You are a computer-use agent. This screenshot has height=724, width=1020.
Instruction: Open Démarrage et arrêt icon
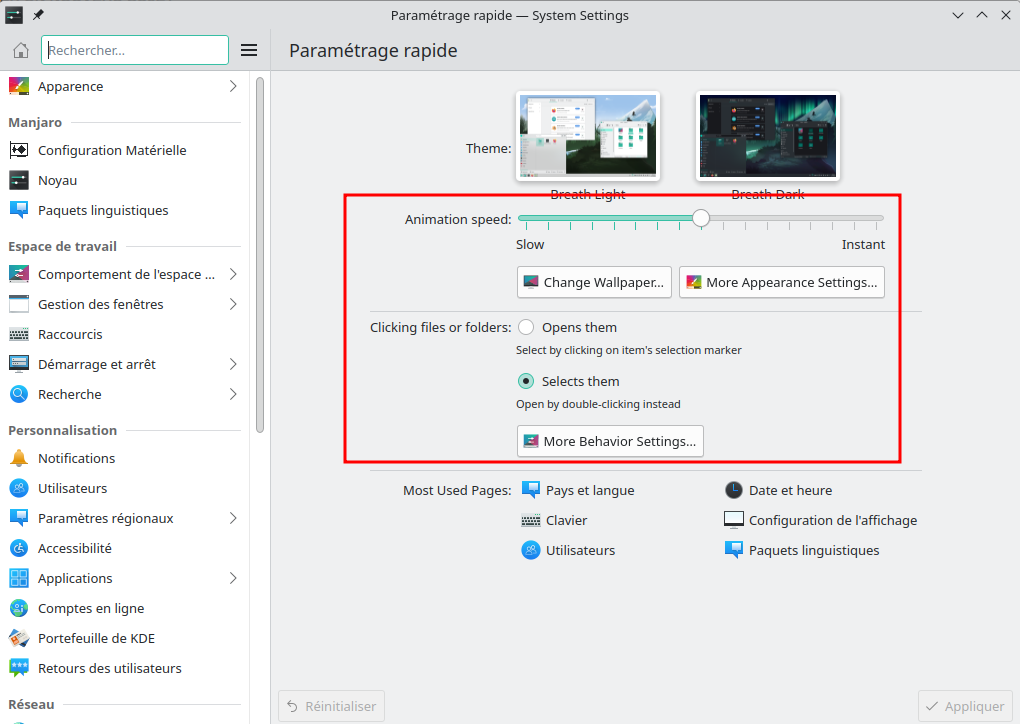point(19,364)
